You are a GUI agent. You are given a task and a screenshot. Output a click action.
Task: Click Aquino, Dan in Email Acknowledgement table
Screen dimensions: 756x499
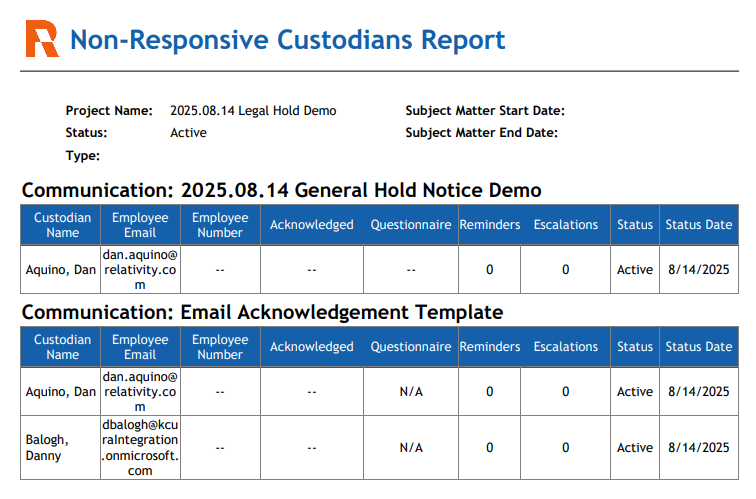(61, 391)
